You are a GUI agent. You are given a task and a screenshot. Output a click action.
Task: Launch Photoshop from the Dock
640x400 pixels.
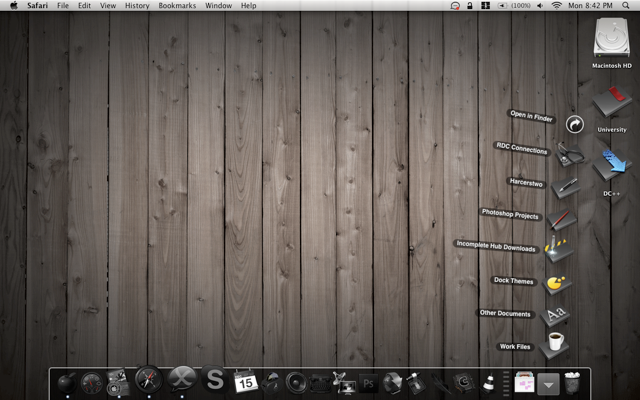(368, 381)
